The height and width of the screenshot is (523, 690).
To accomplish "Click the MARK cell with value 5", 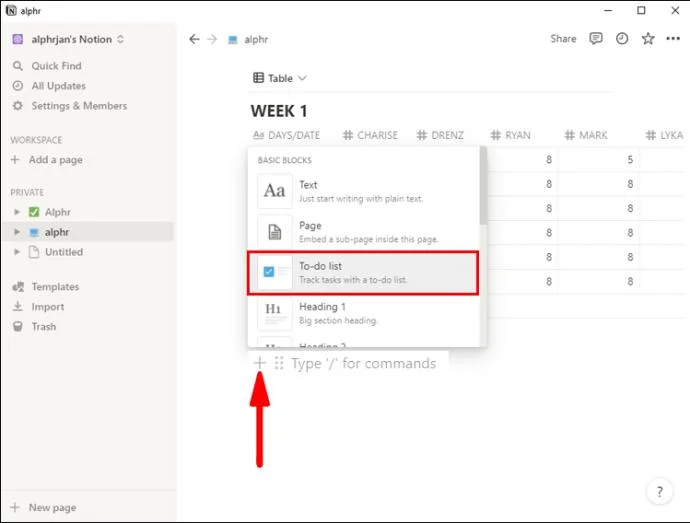I will pos(598,159).
